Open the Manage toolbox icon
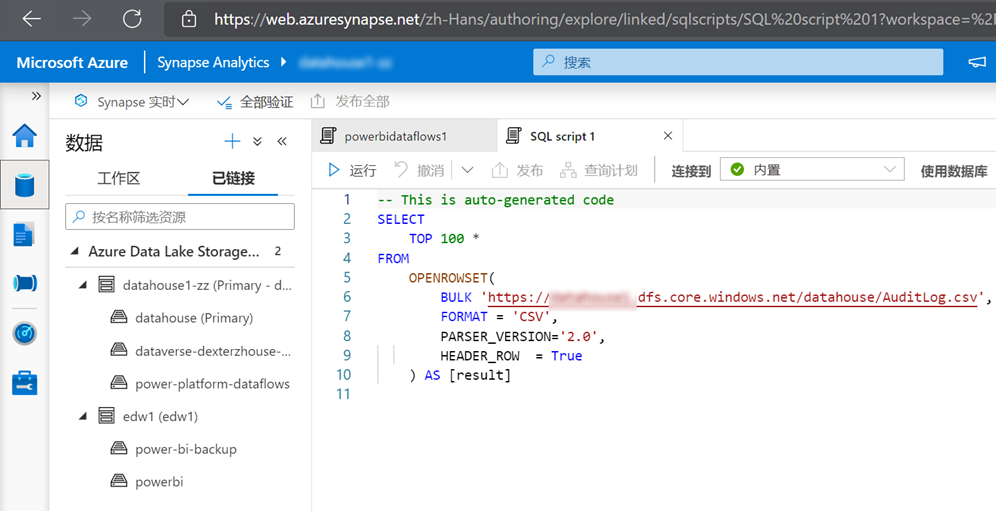 (25, 383)
